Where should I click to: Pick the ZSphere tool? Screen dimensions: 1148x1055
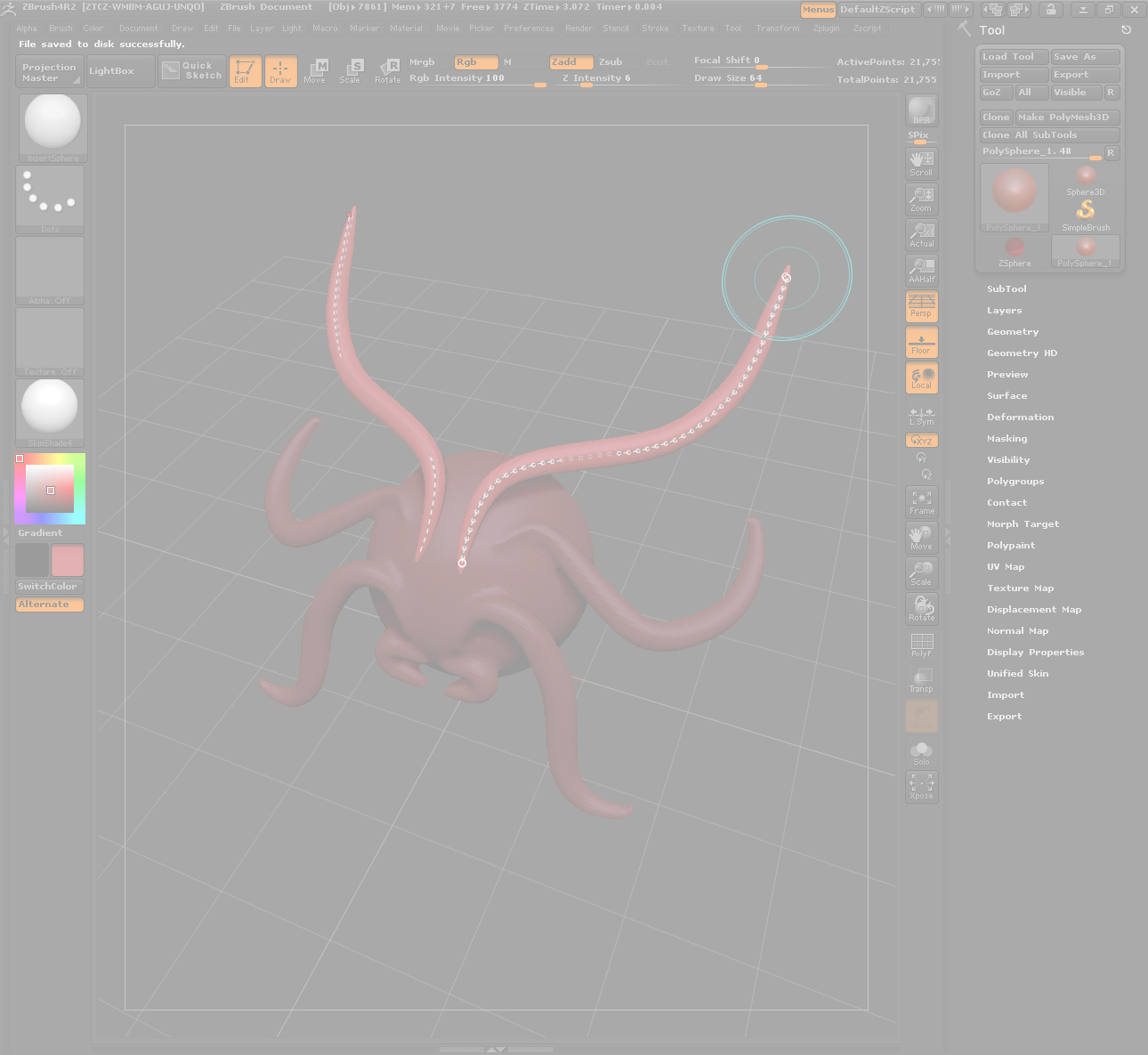(x=1015, y=251)
